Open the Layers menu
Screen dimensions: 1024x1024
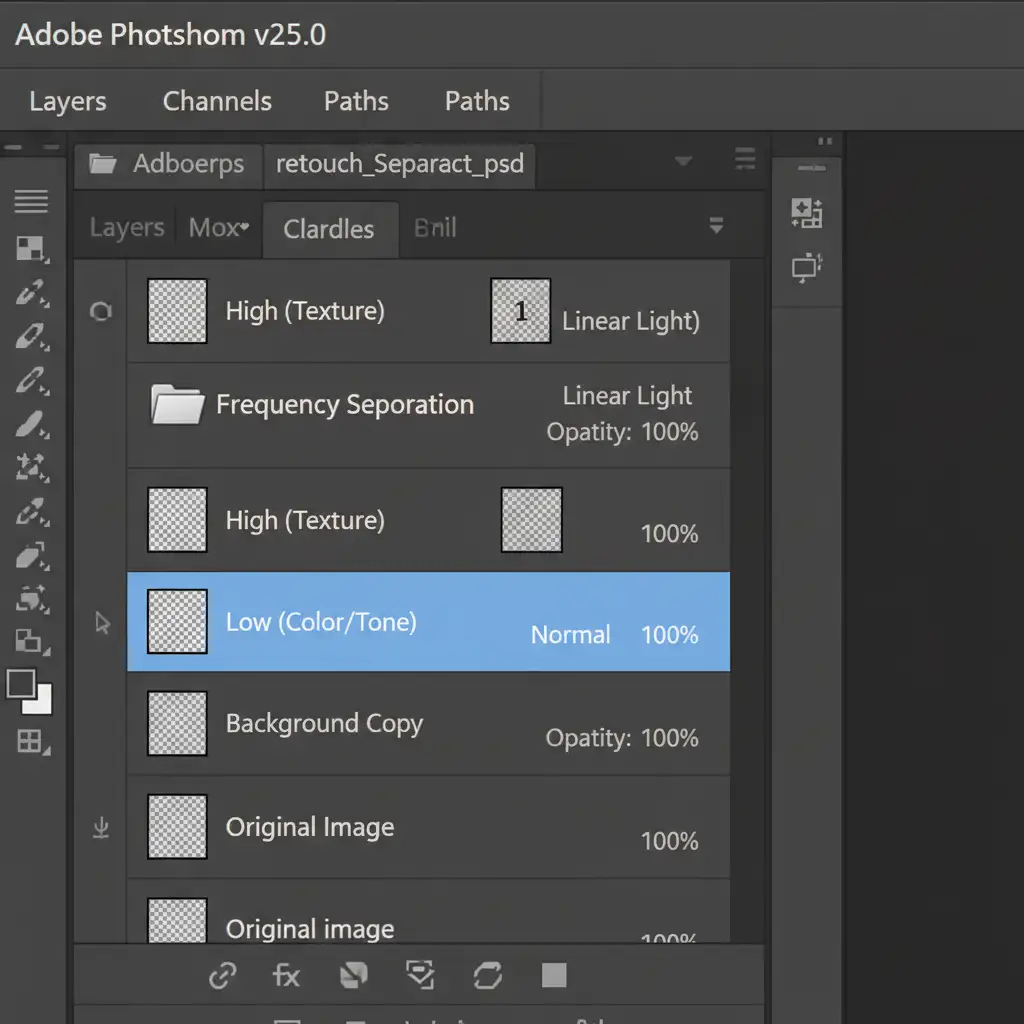[x=67, y=100]
